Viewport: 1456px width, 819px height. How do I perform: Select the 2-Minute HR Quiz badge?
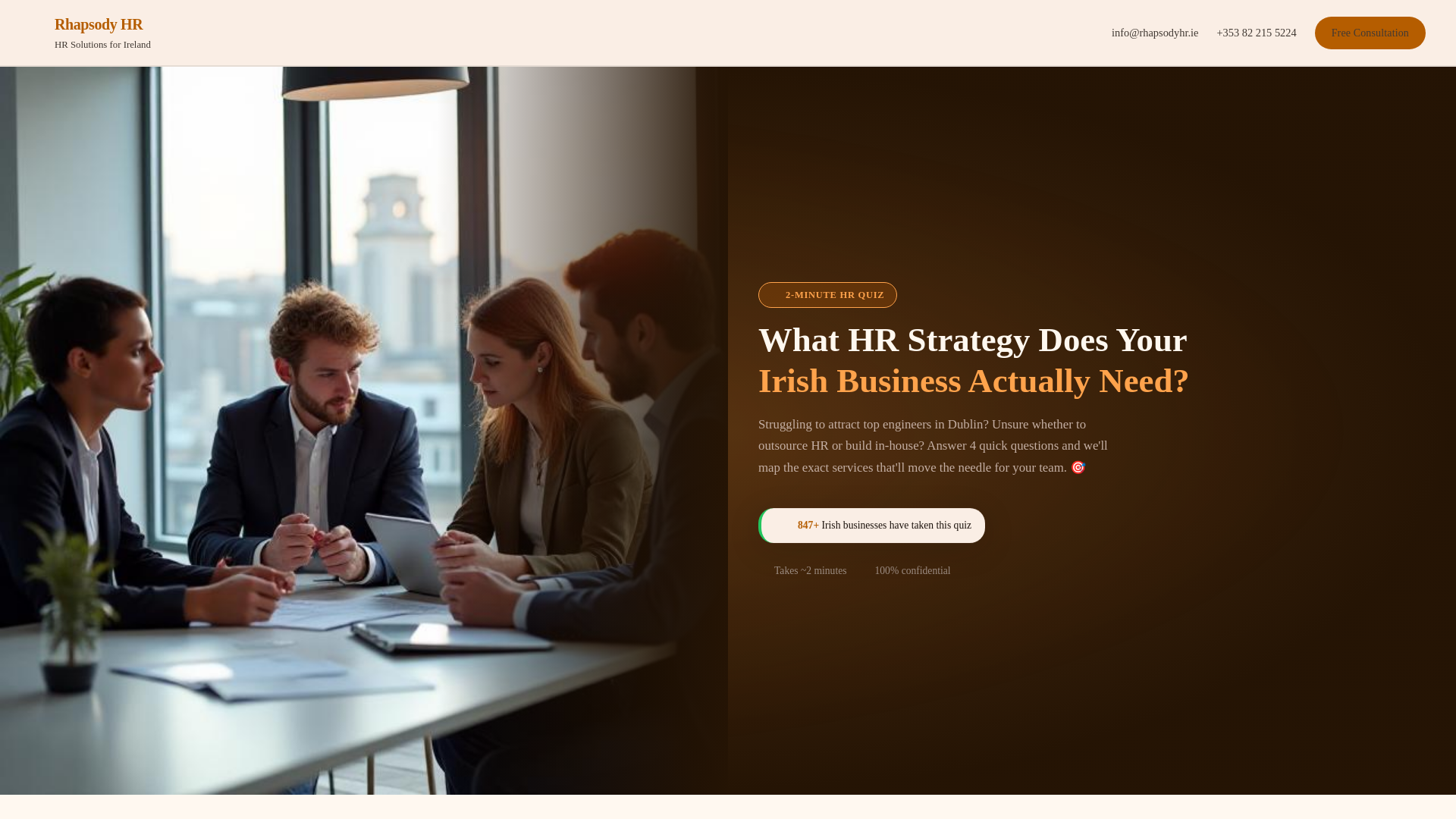point(827,295)
